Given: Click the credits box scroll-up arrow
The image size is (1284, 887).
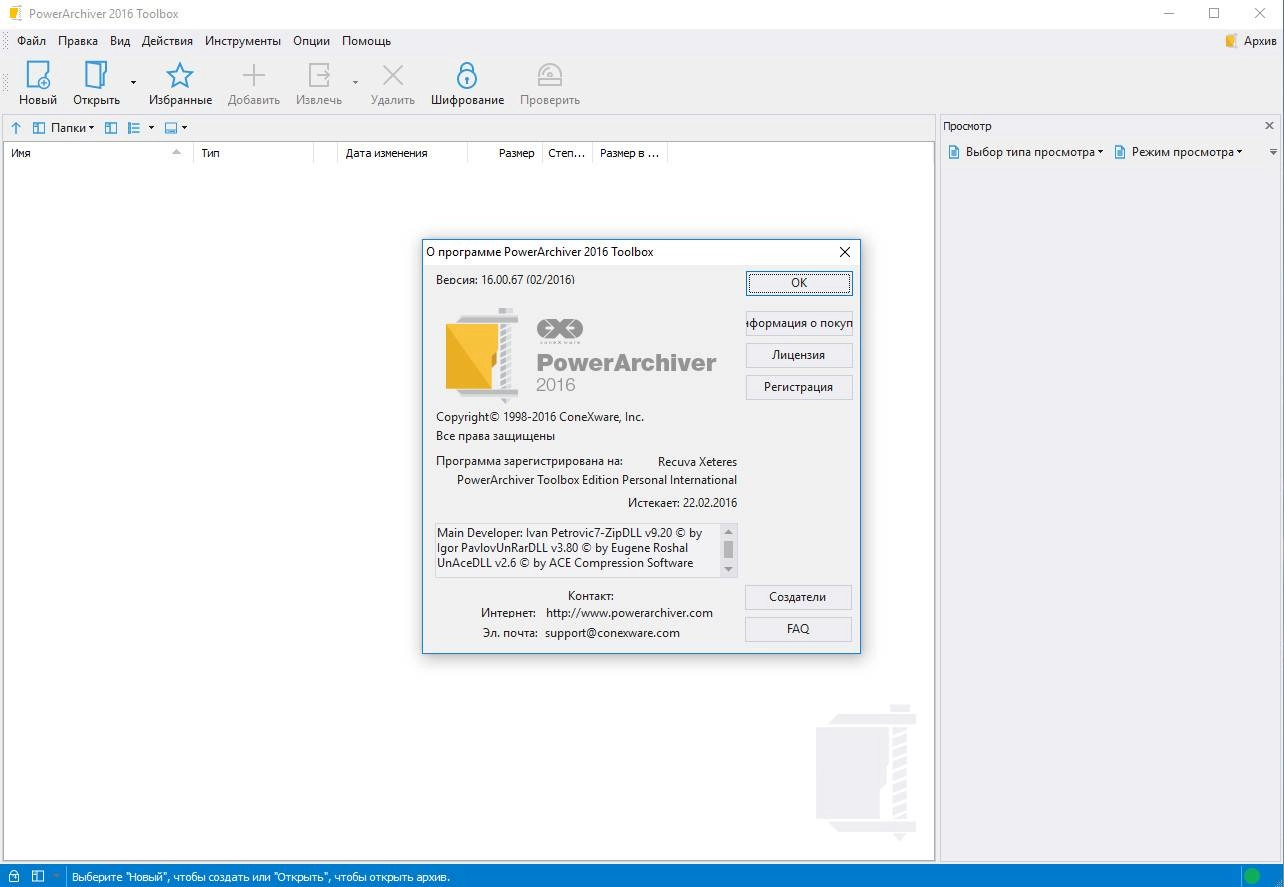Looking at the screenshot, I should [728, 531].
